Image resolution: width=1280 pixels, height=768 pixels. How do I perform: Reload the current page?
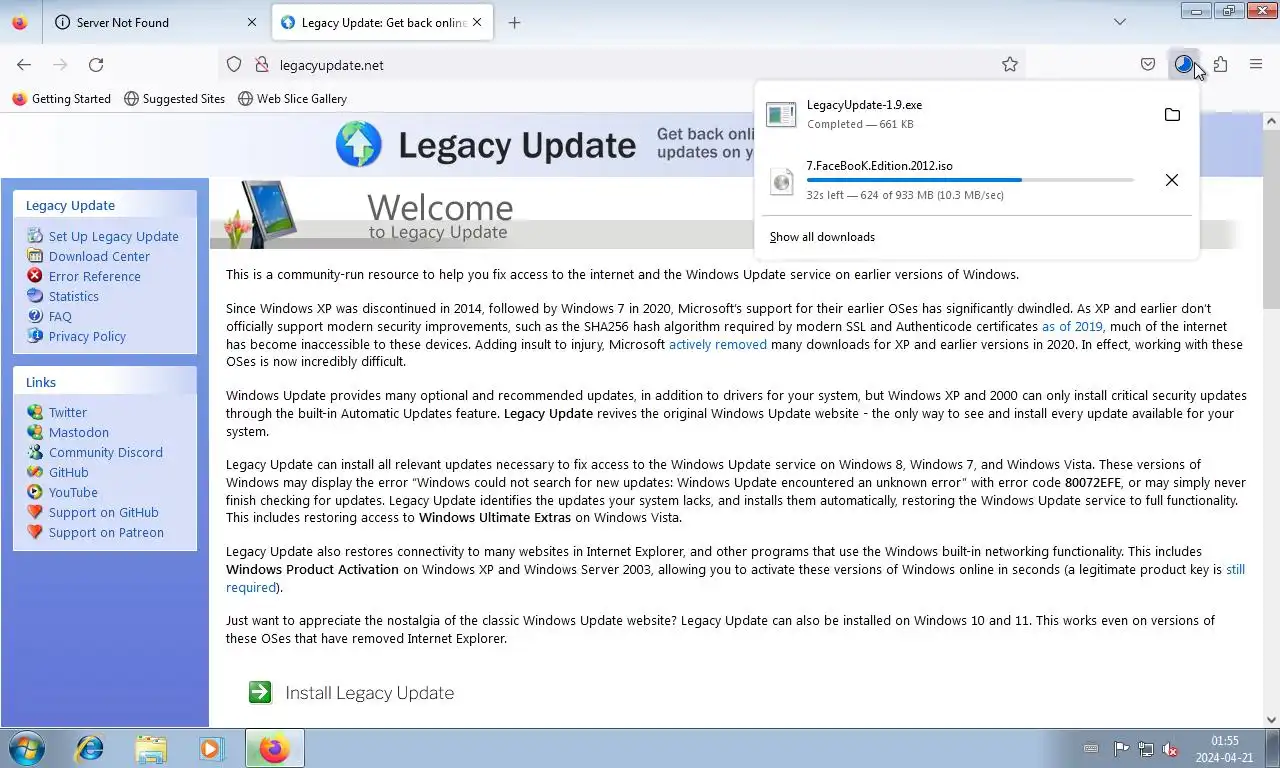click(96, 65)
